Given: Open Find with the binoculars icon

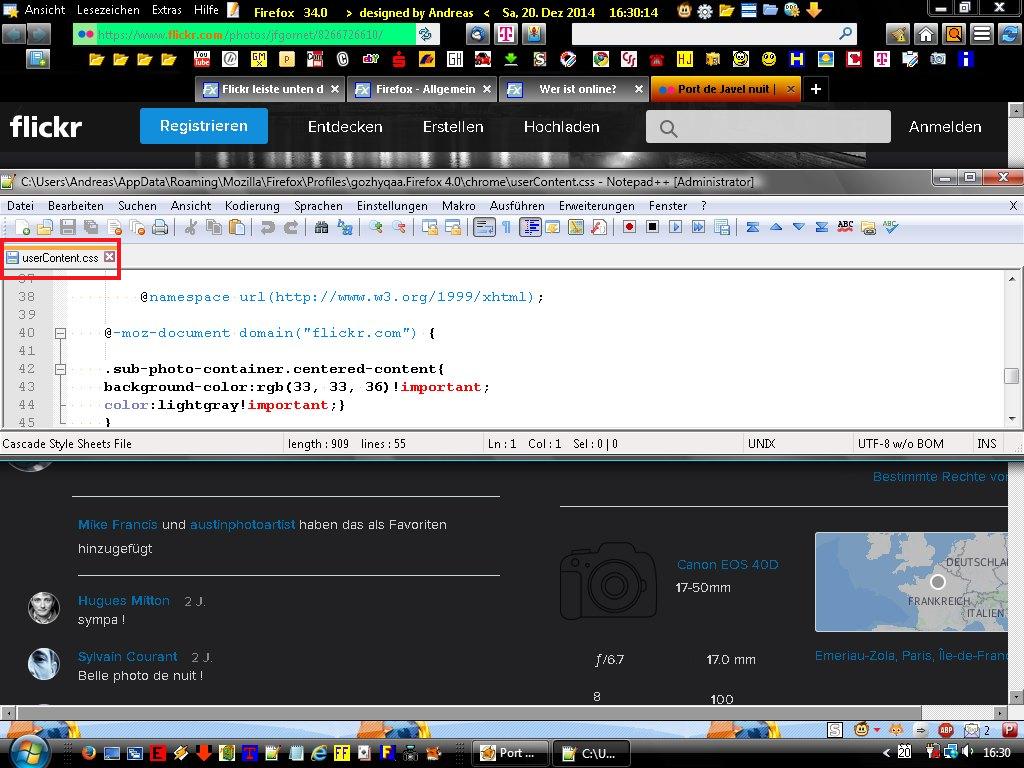Looking at the screenshot, I should coord(321,228).
